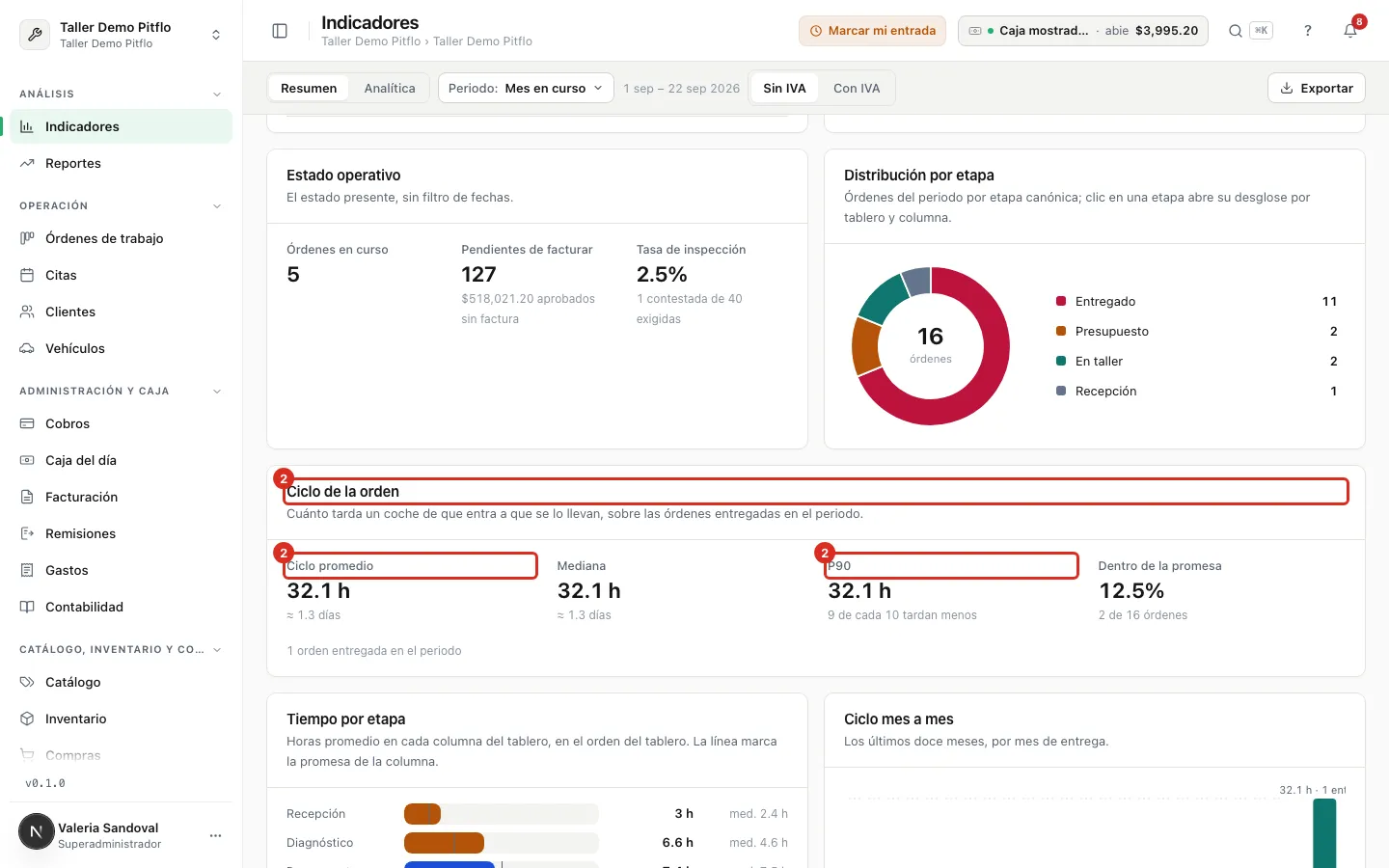Click the Exportar button

pos(1317,88)
